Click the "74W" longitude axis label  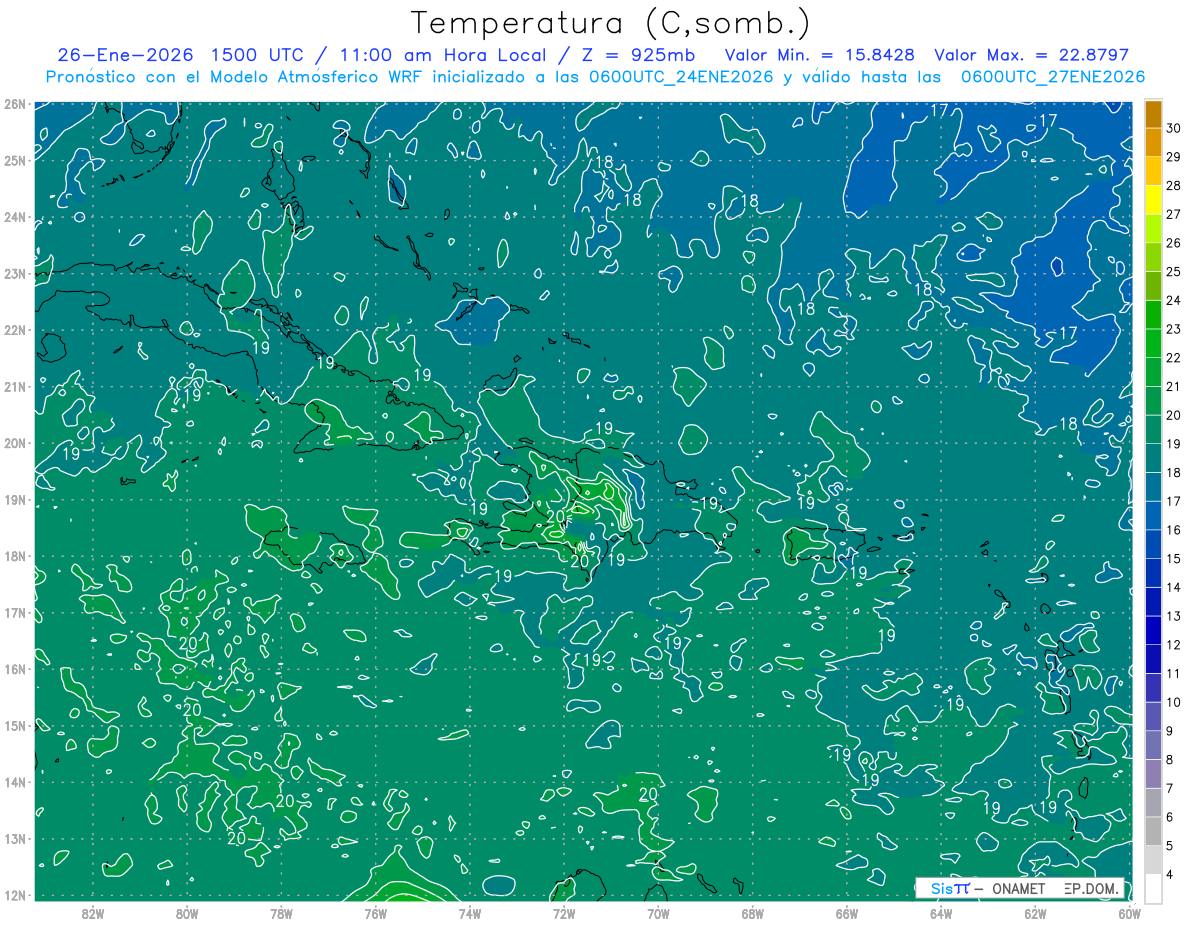click(x=469, y=912)
